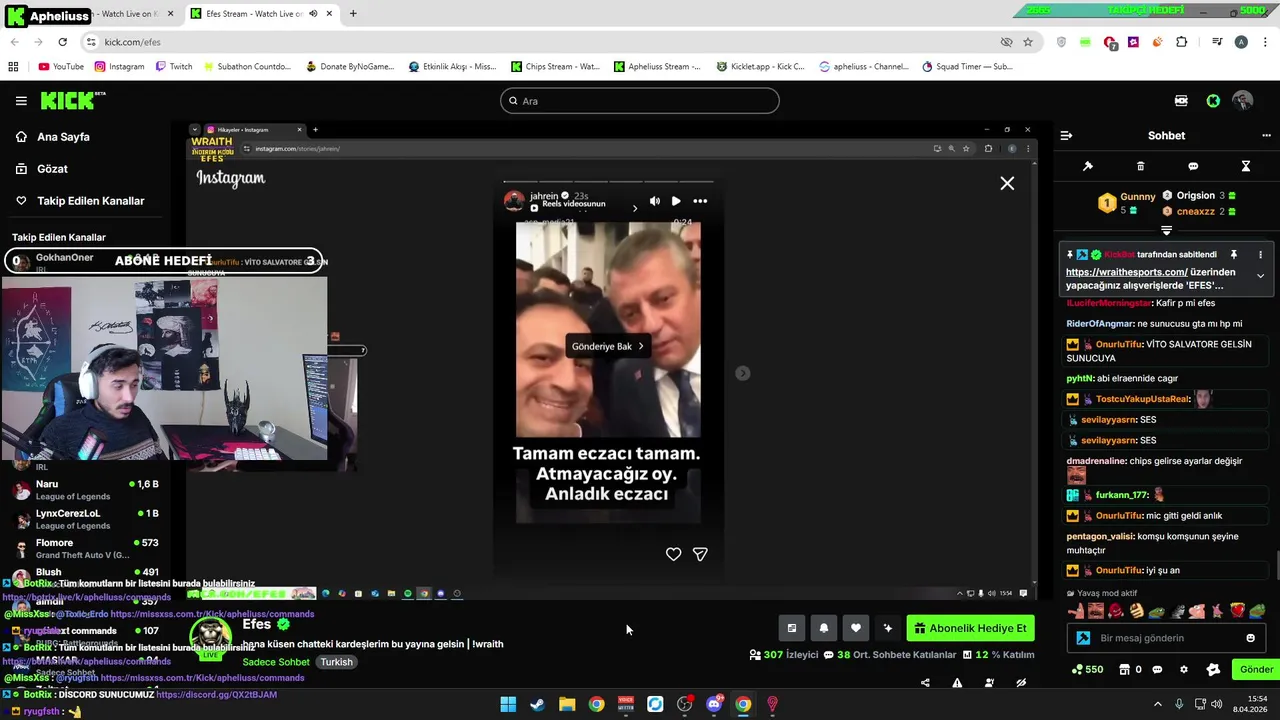This screenshot has height=720, width=1280.
Task: Click the hourglass slow mode icon
Action: [1246, 166]
